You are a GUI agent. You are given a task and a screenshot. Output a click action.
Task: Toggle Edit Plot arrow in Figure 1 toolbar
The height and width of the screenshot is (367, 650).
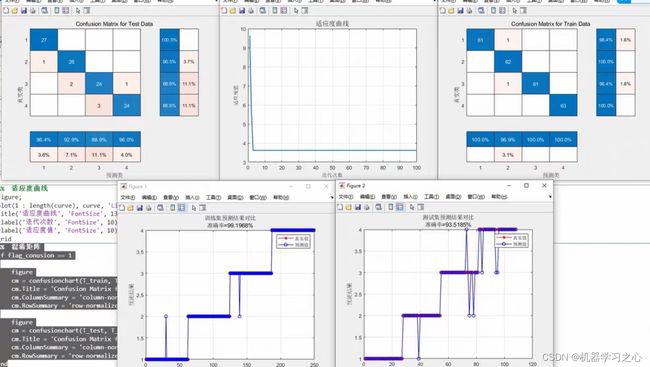click(x=194, y=208)
